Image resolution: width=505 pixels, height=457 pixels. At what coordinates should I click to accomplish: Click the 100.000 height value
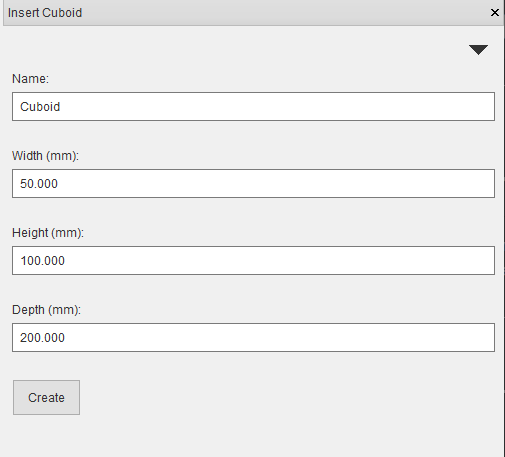tap(42, 261)
